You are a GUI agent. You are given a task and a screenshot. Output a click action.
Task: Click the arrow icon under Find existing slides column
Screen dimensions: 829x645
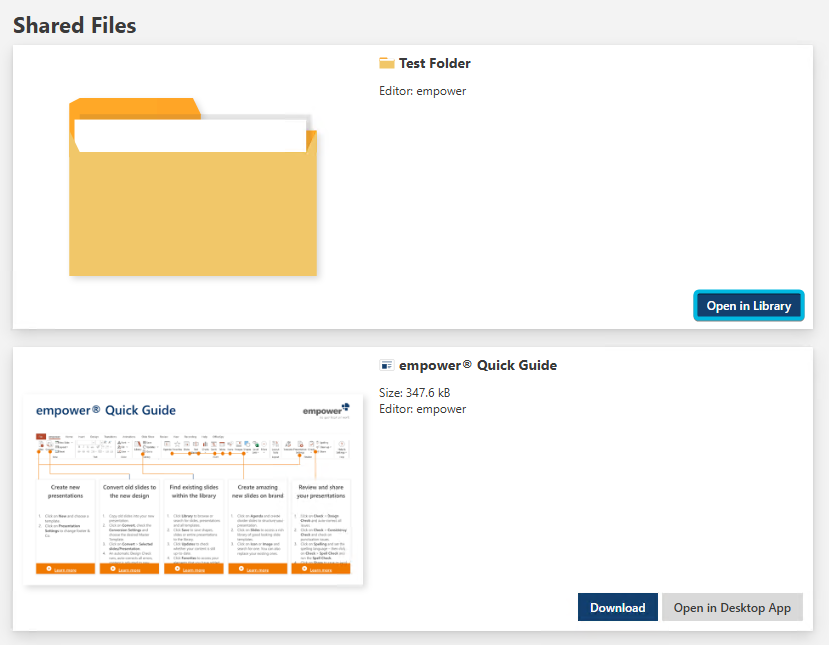177,569
